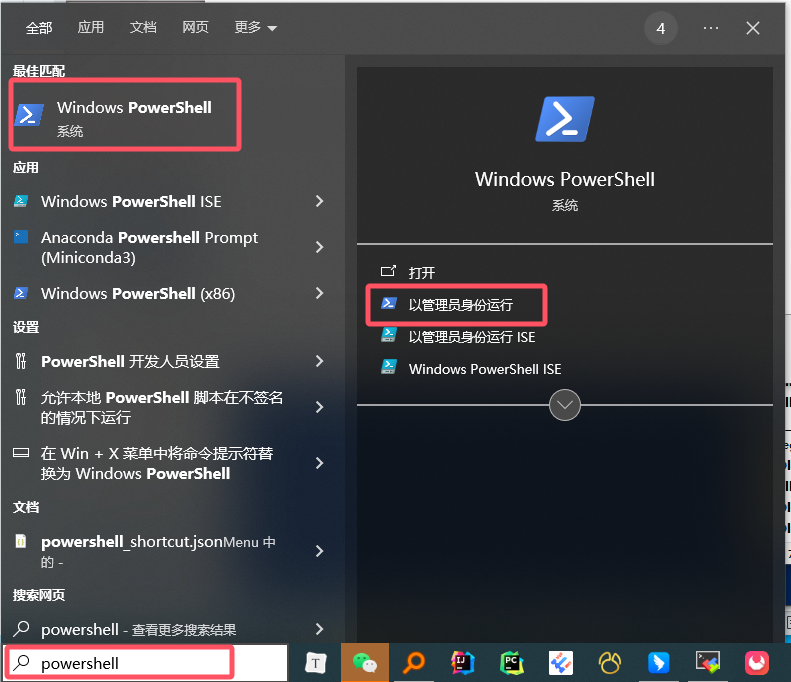Image resolution: width=791 pixels, height=682 pixels.
Task: Open the terminal-style taskbar app
Action: click(x=708, y=662)
